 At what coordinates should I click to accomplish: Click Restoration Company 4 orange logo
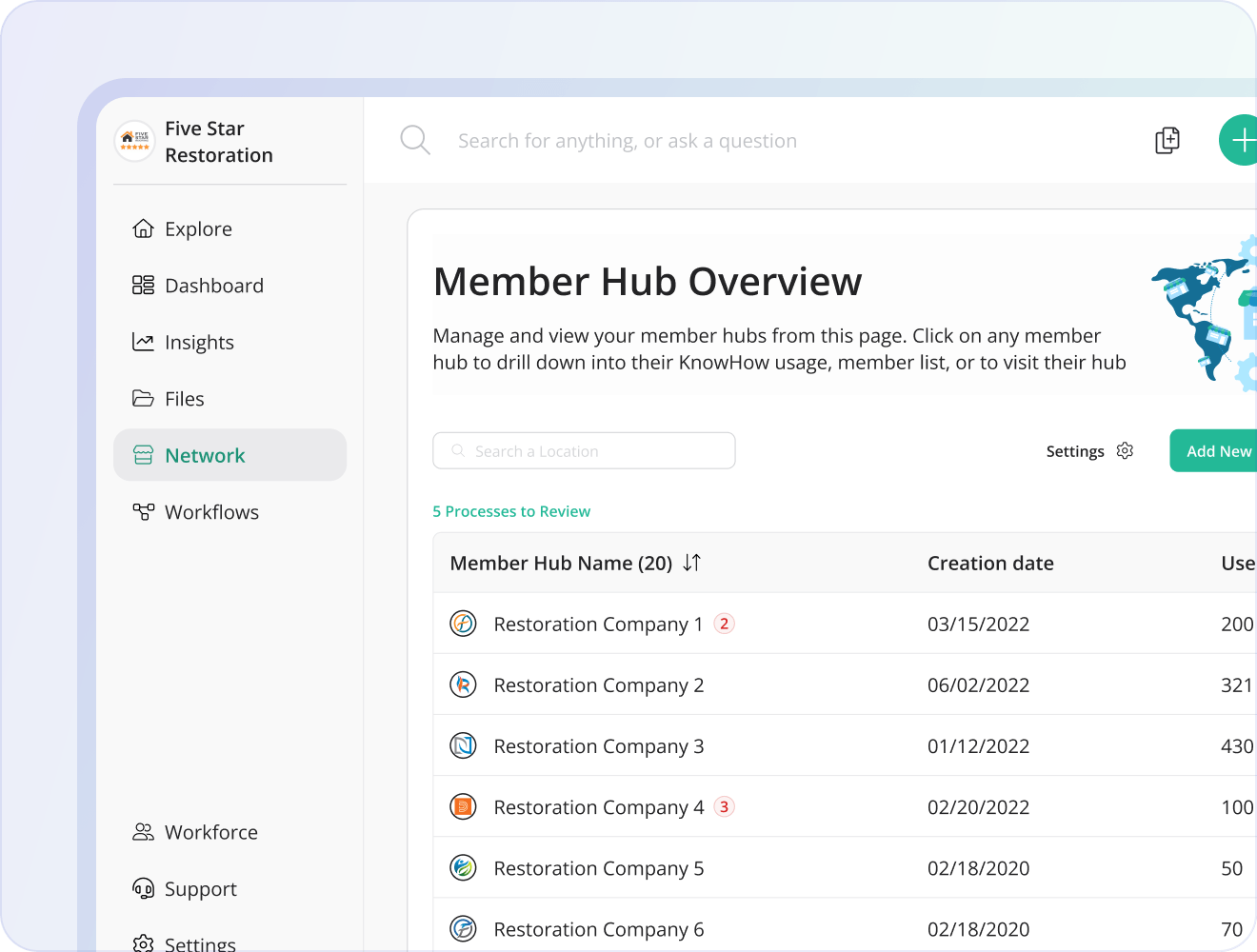click(463, 807)
